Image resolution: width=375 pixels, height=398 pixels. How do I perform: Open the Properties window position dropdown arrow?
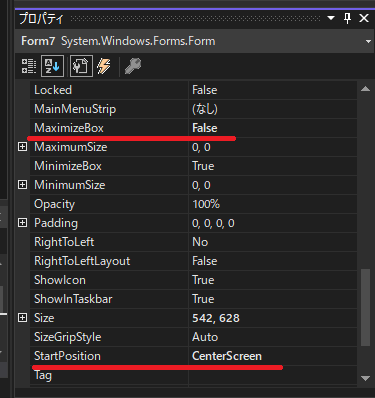331,18
